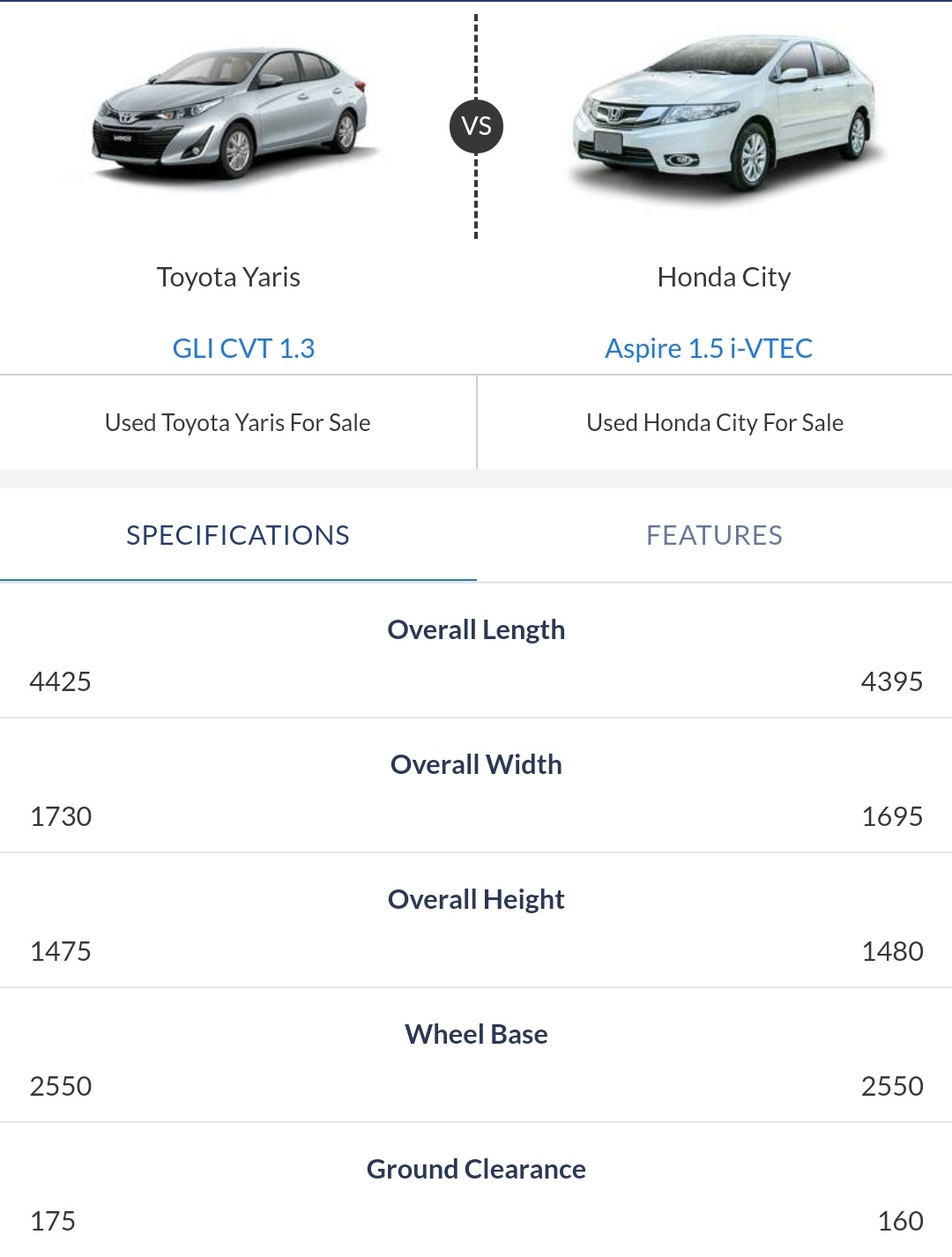The height and width of the screenshot is (1257, 952).
Task: Open Used Toyota Yaris For Sale
Action: (x=238, y=423)
